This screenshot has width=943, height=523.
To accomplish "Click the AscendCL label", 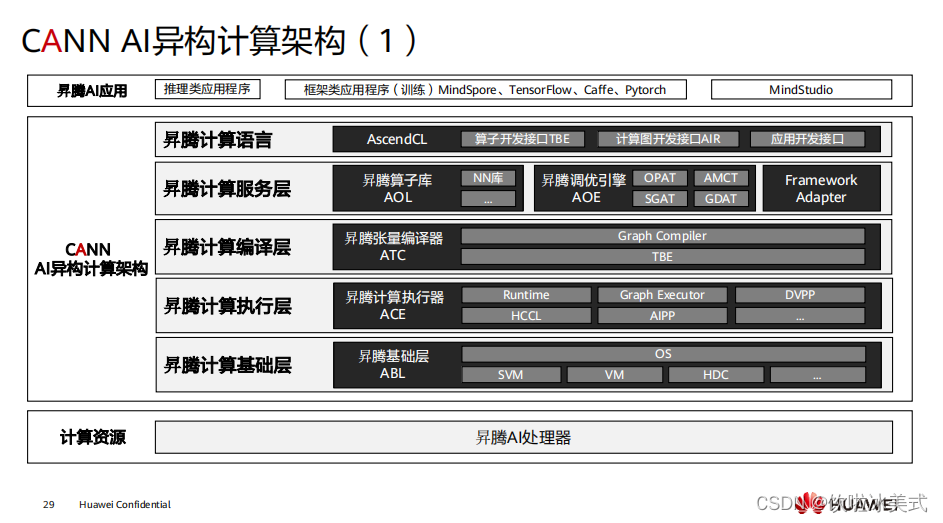I will [x=397, y=139].
